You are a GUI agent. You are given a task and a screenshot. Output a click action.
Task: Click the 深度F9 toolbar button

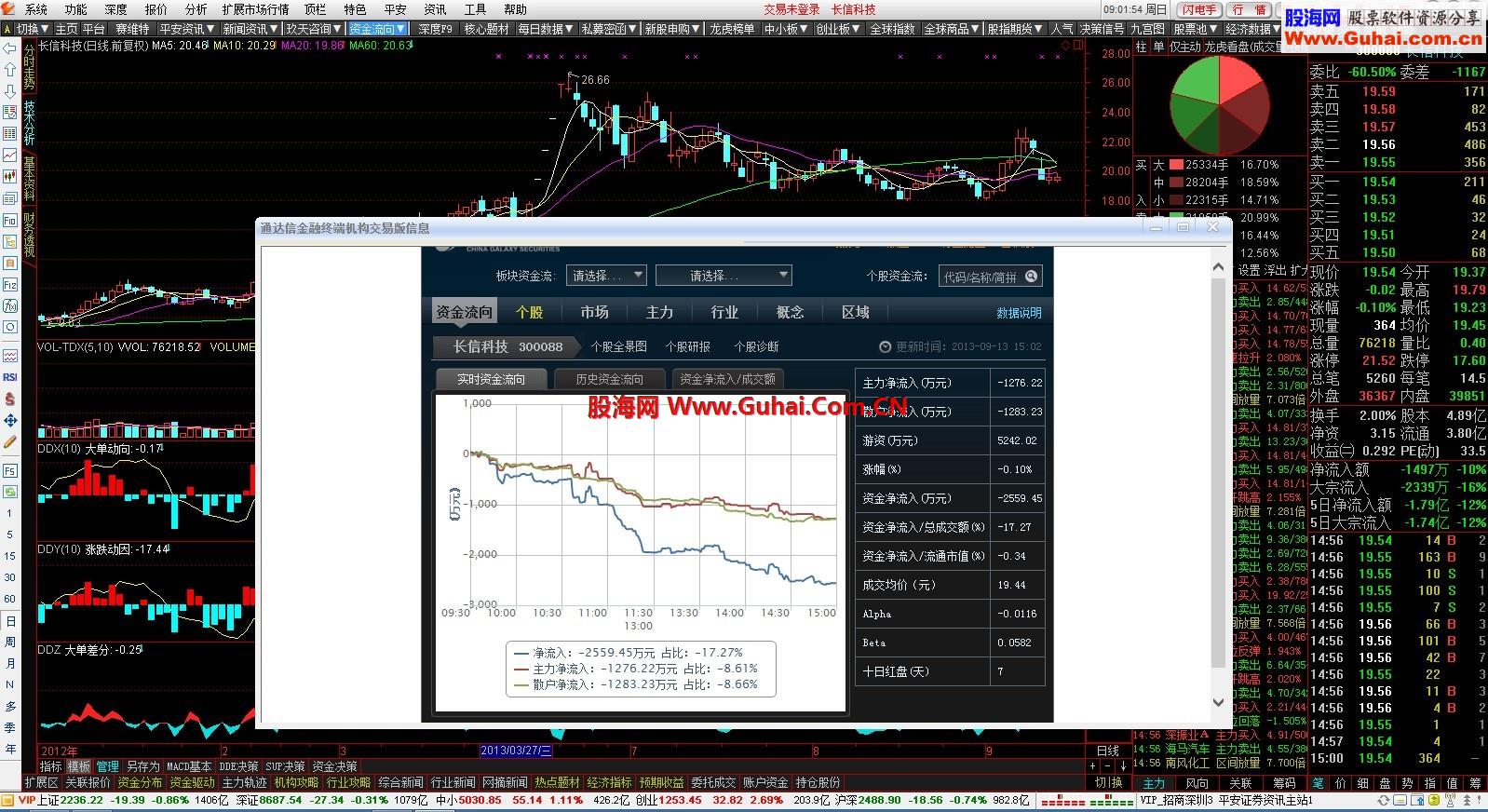click(435, 29)
